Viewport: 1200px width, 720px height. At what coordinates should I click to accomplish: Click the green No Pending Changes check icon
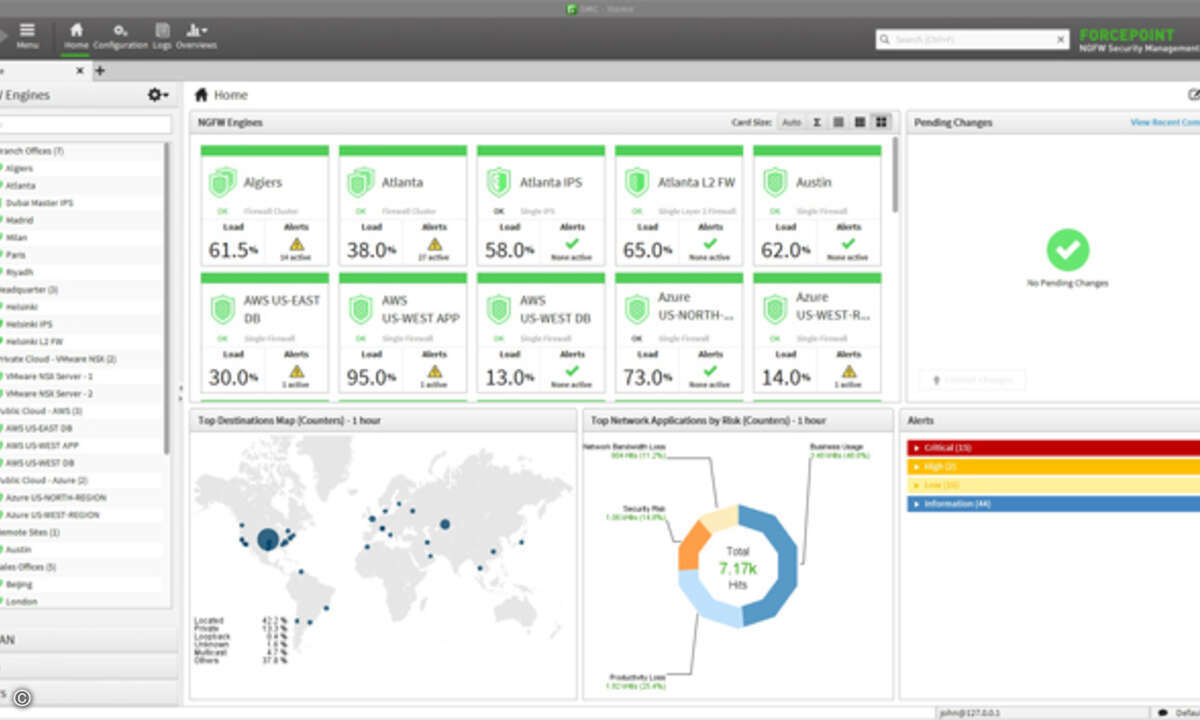[1067, 250]
